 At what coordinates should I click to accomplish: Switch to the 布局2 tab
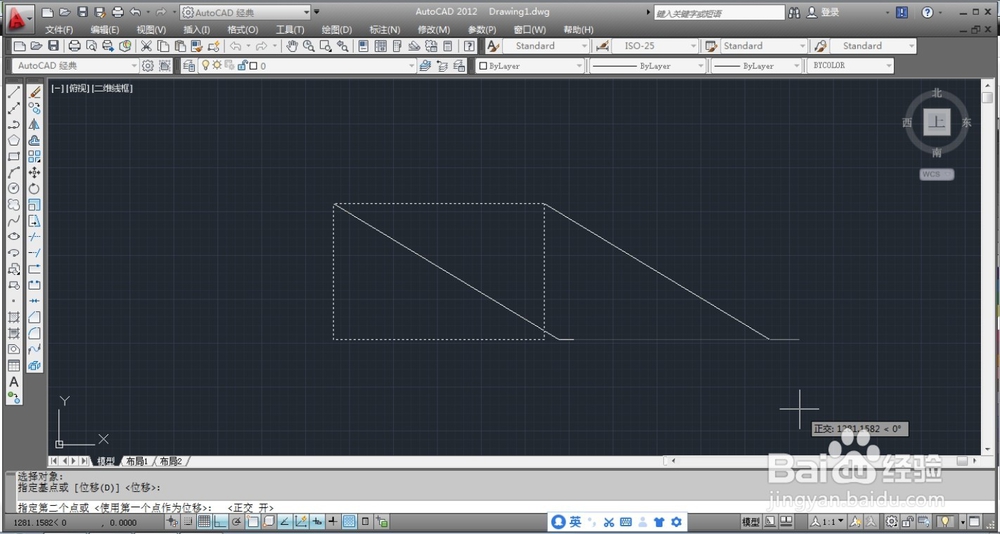coord(170,461)
